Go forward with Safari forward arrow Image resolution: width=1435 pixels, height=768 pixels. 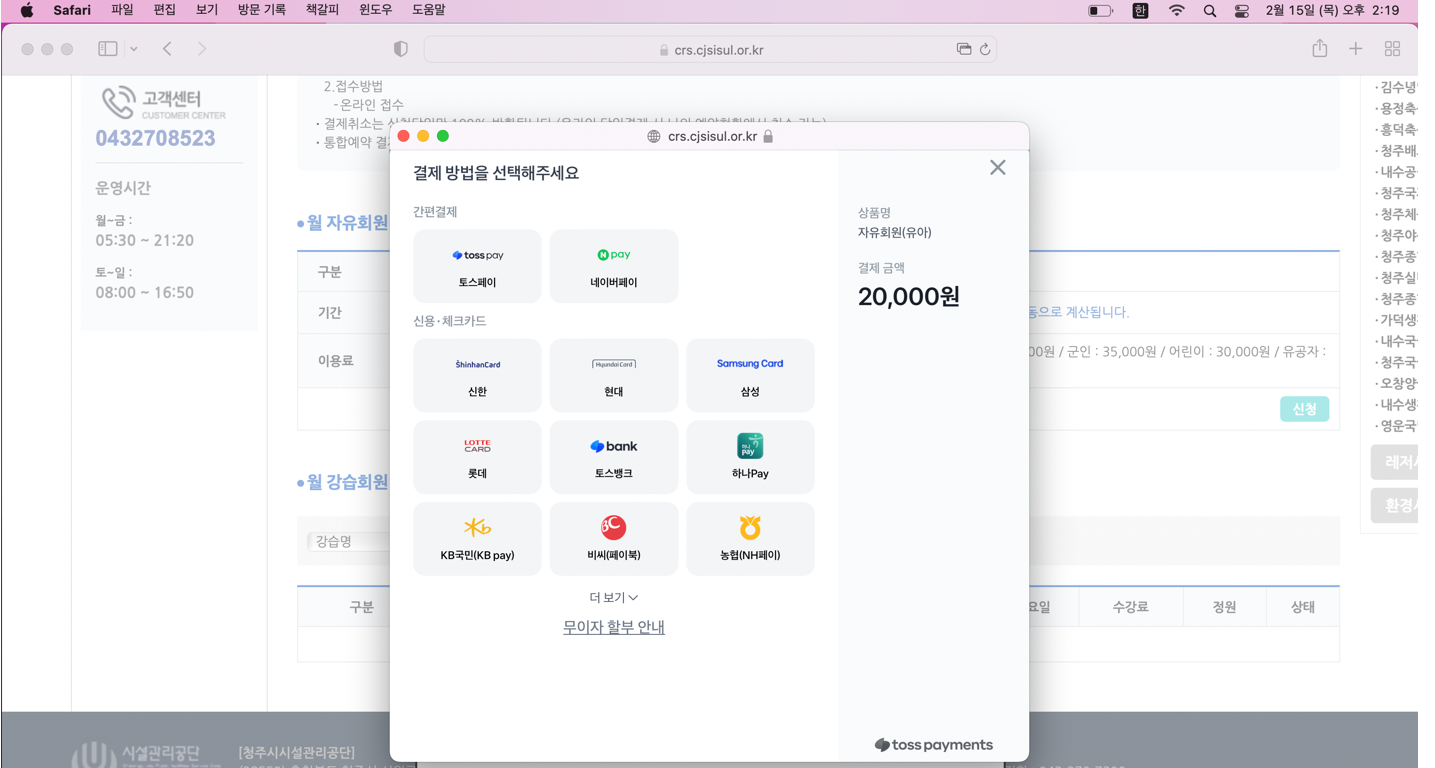(x=202, y=49)
